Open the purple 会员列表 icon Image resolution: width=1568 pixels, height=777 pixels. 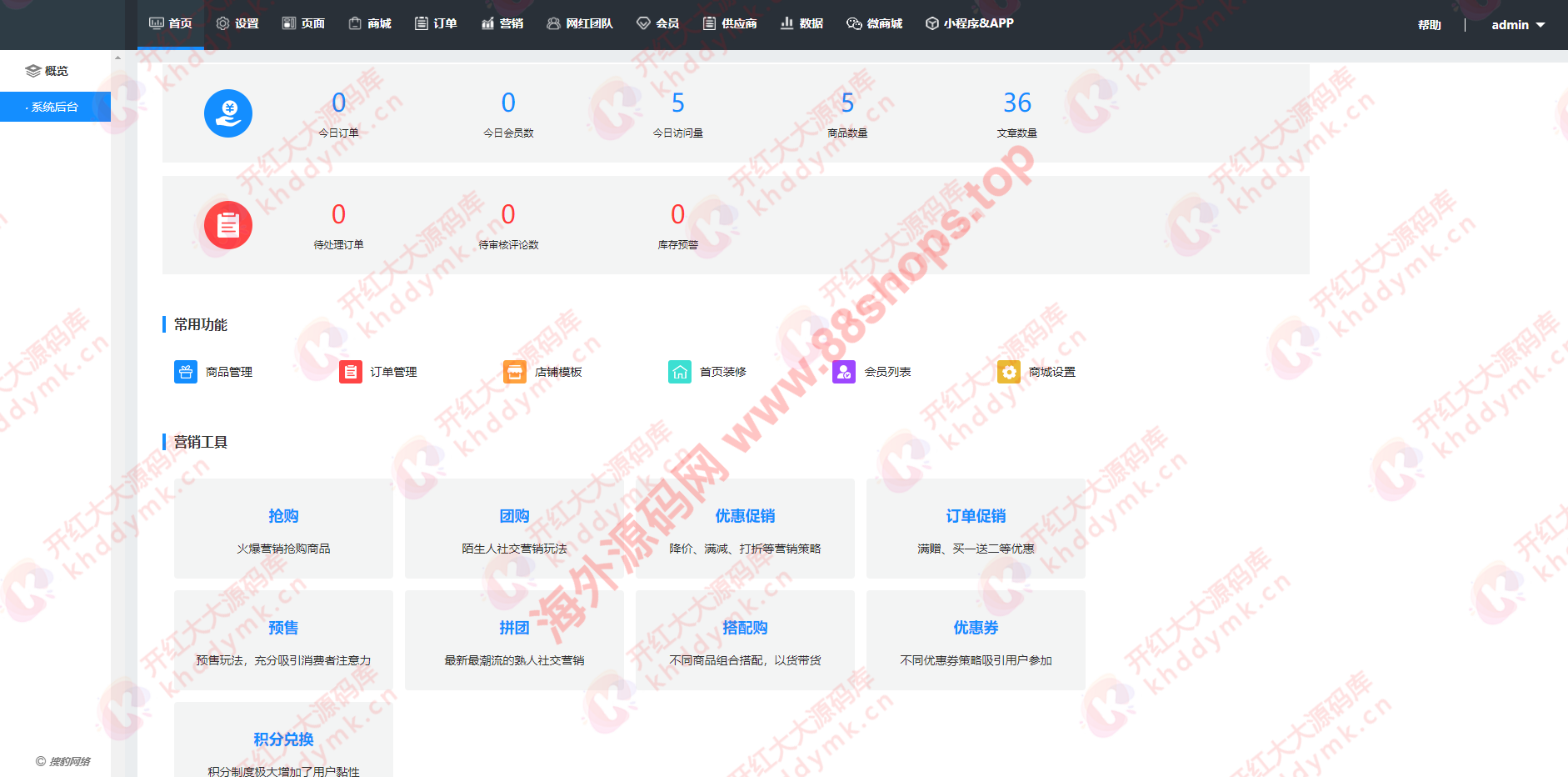click(x=843, y=372)
